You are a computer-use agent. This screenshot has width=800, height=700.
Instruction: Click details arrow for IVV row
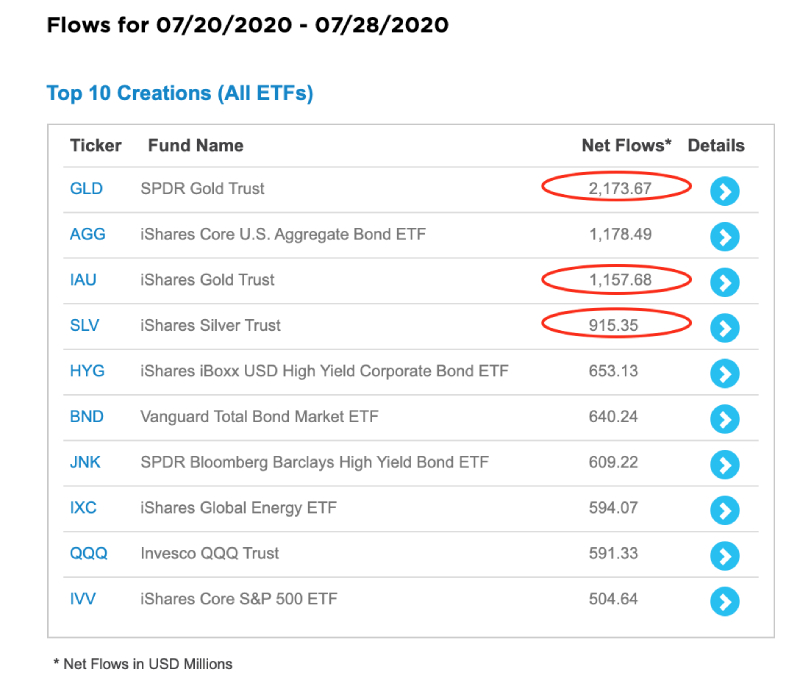724,601
